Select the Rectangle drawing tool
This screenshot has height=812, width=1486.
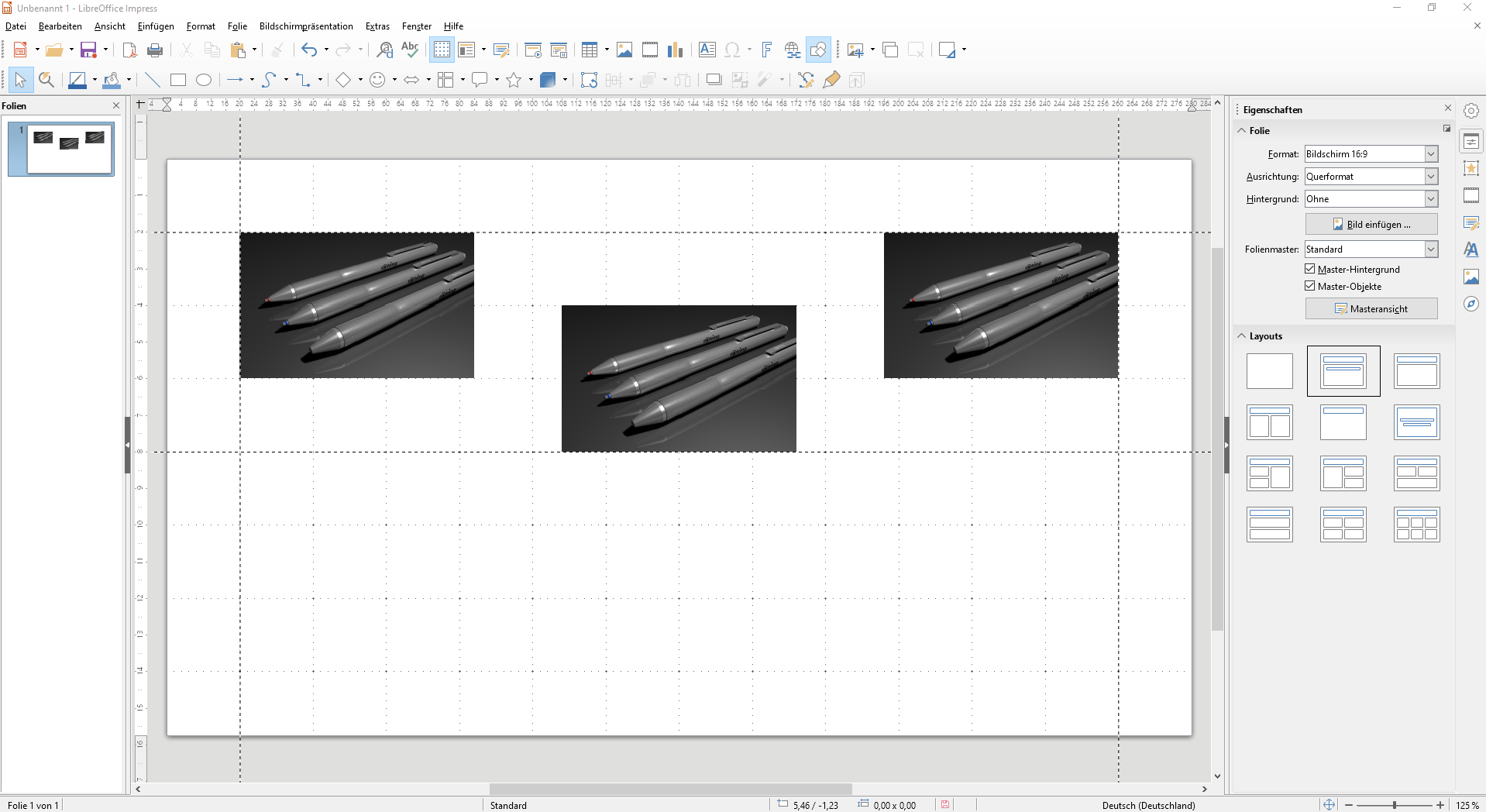point(178,80)
